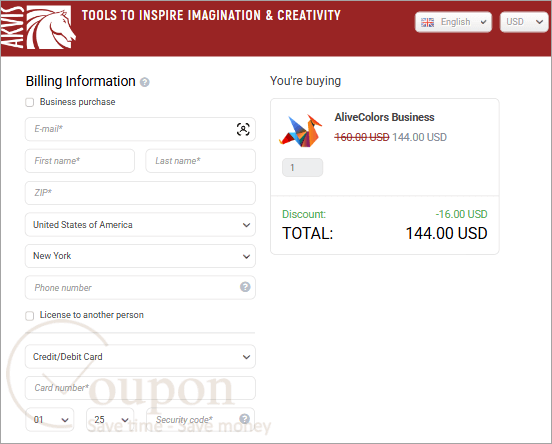Screen dimensions: 552x444
Task: Focus the ZIP code field
Action: [x=140, y=193]
